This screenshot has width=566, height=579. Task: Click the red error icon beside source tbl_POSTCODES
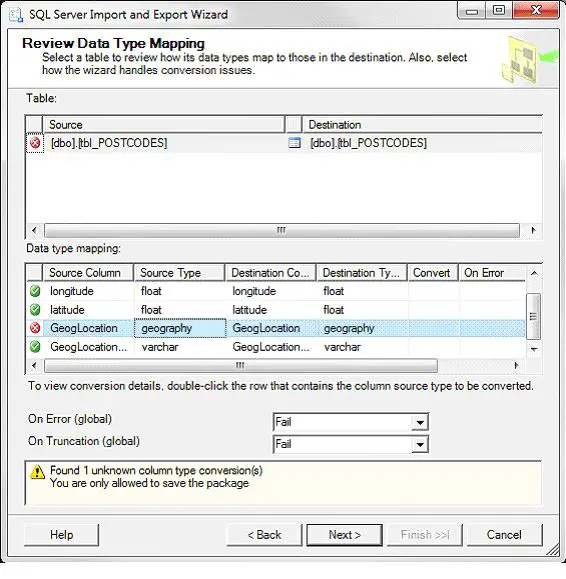[35, 143]
